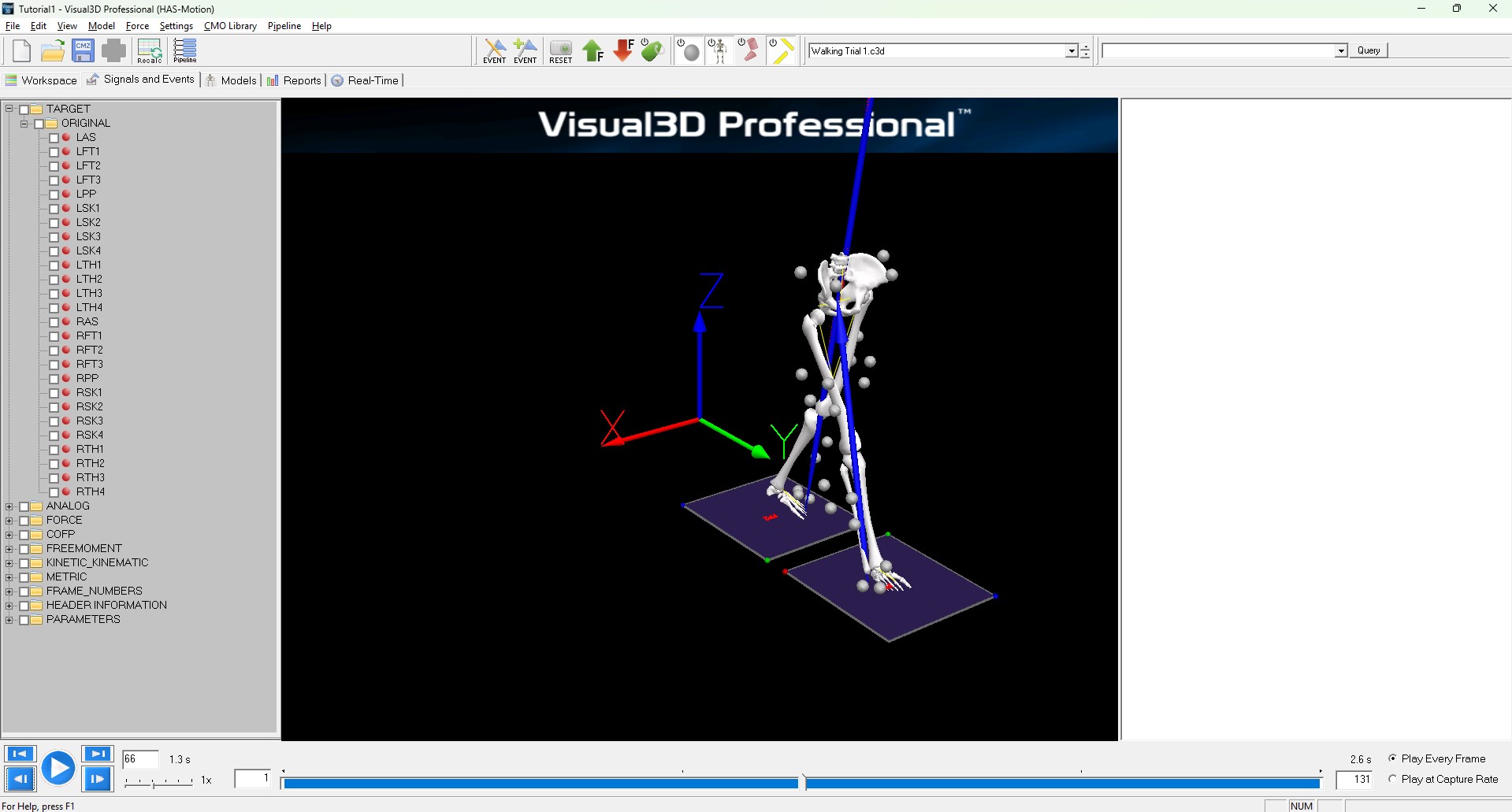Open the Pipeline workshop icon
1512x812 pixels.
tap(185, 51)
